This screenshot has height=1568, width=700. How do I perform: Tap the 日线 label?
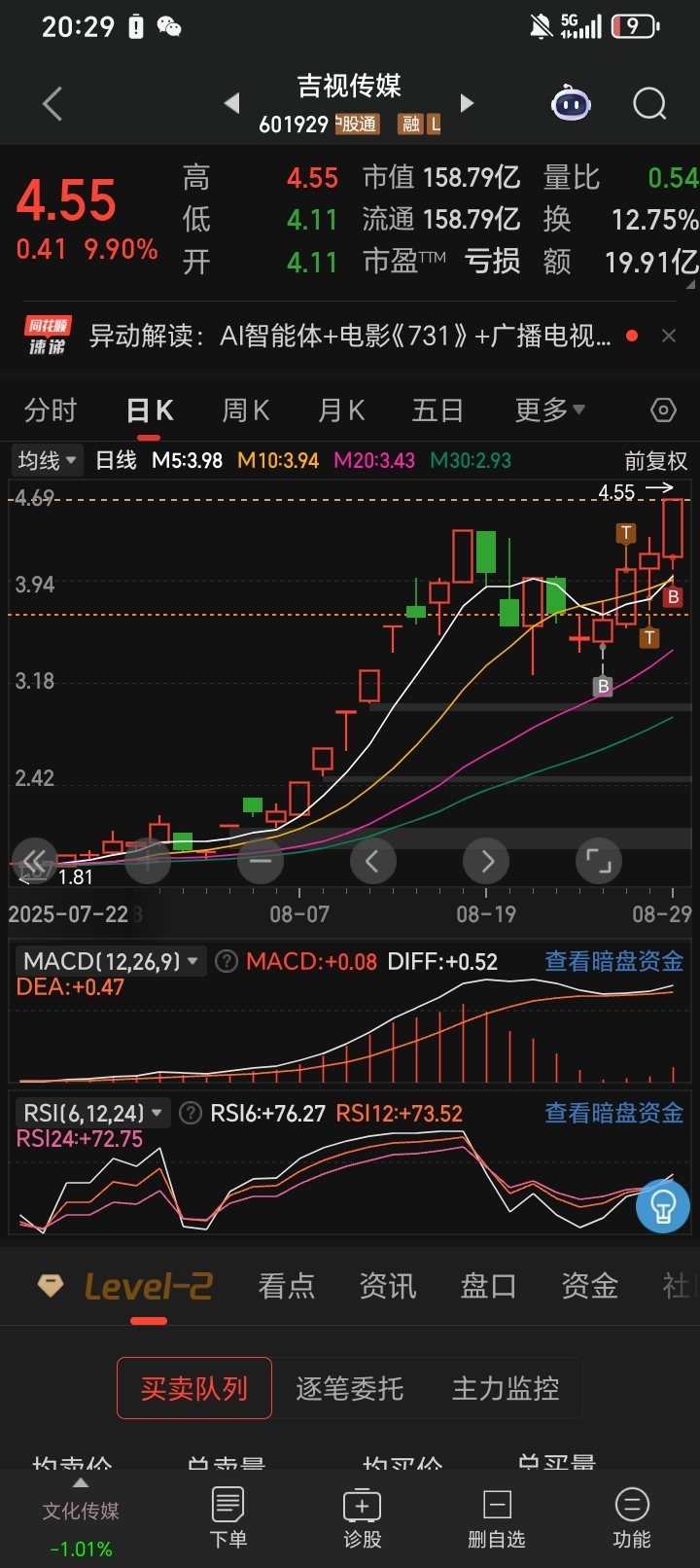tap(116, 460)
